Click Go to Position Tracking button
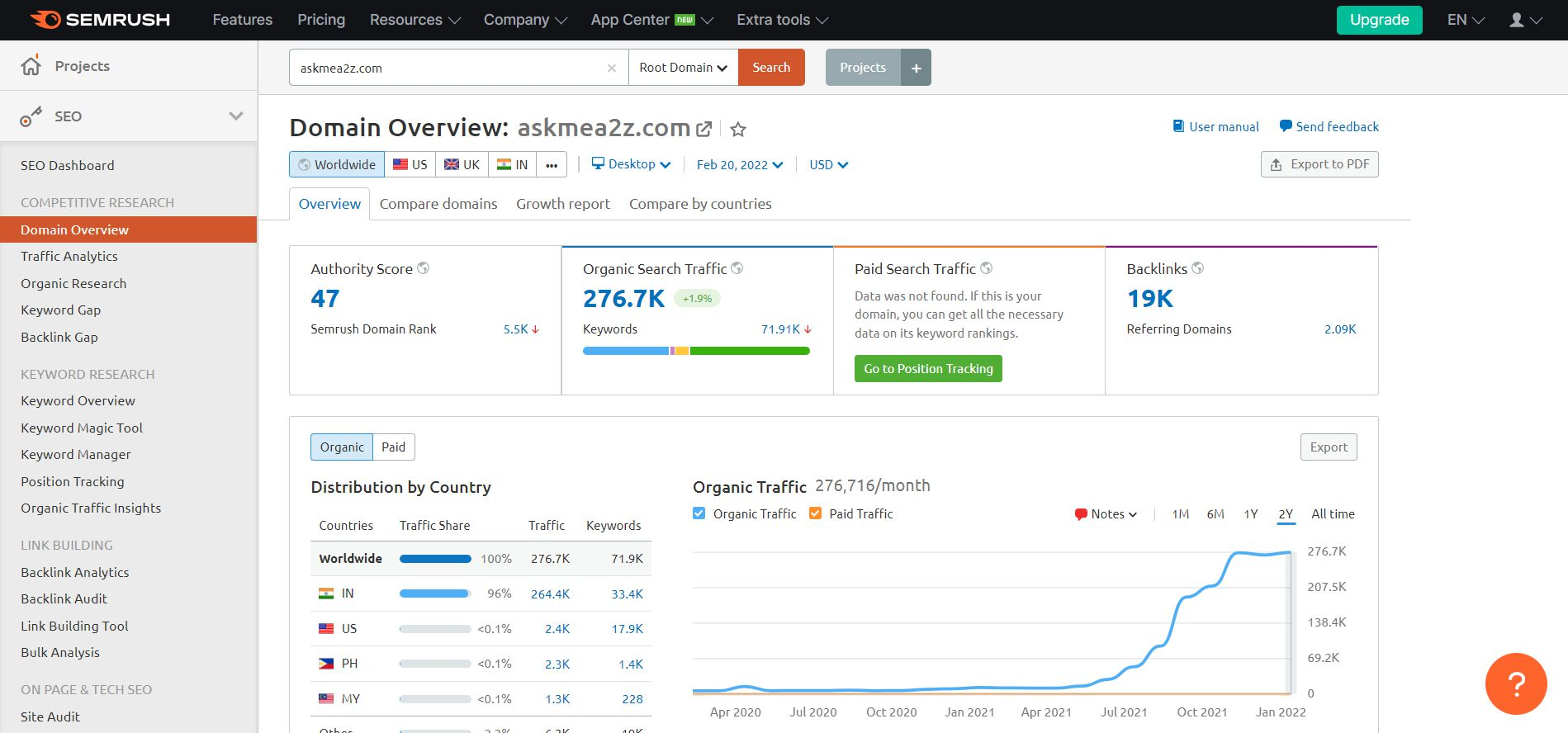 (x=928, y=369)
